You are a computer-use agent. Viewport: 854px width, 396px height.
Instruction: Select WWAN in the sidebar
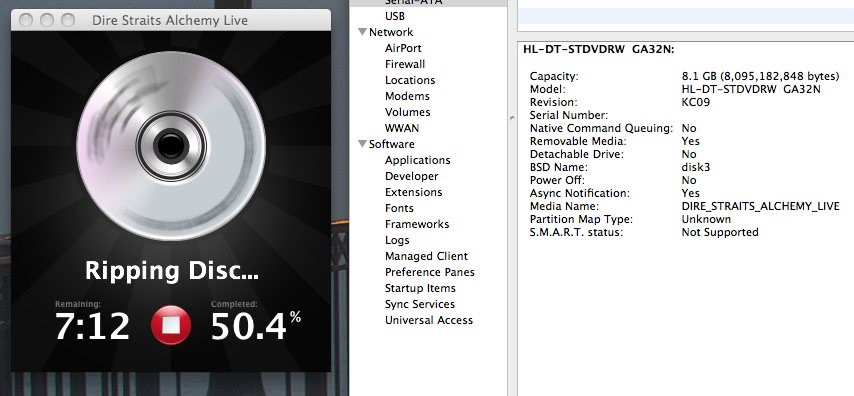[402, 128]
